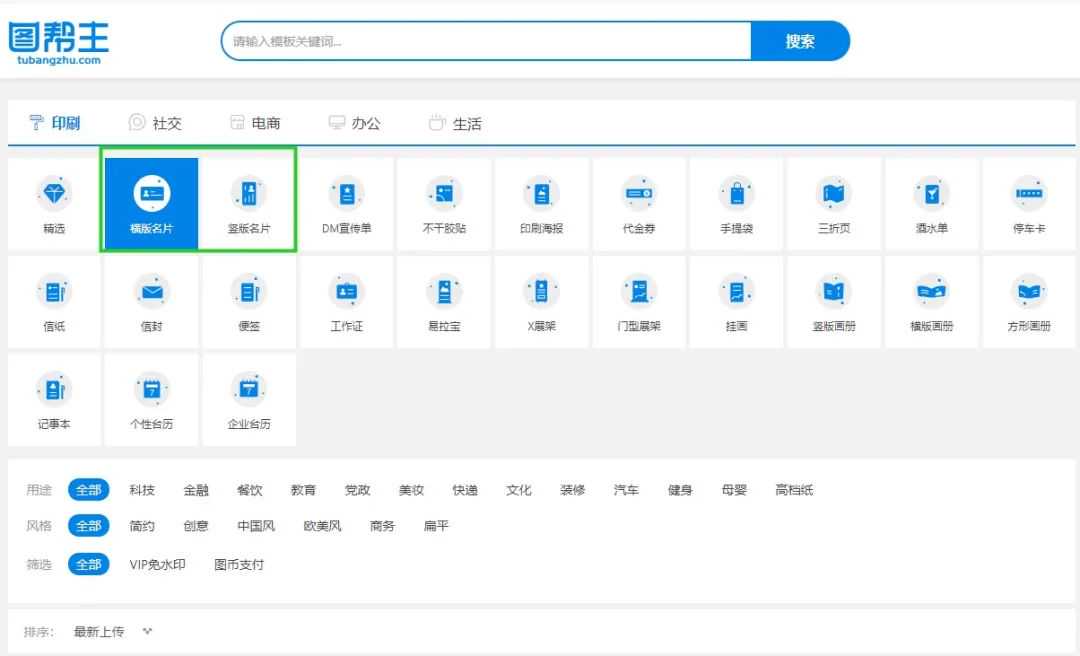
Task: Choose the DM宣传单 template icon
Action: (346, 193)
